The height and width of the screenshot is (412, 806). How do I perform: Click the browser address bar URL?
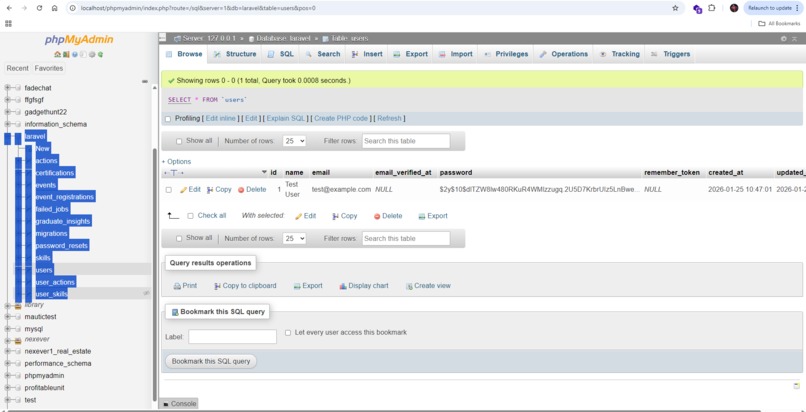click(x=198, y=8)
